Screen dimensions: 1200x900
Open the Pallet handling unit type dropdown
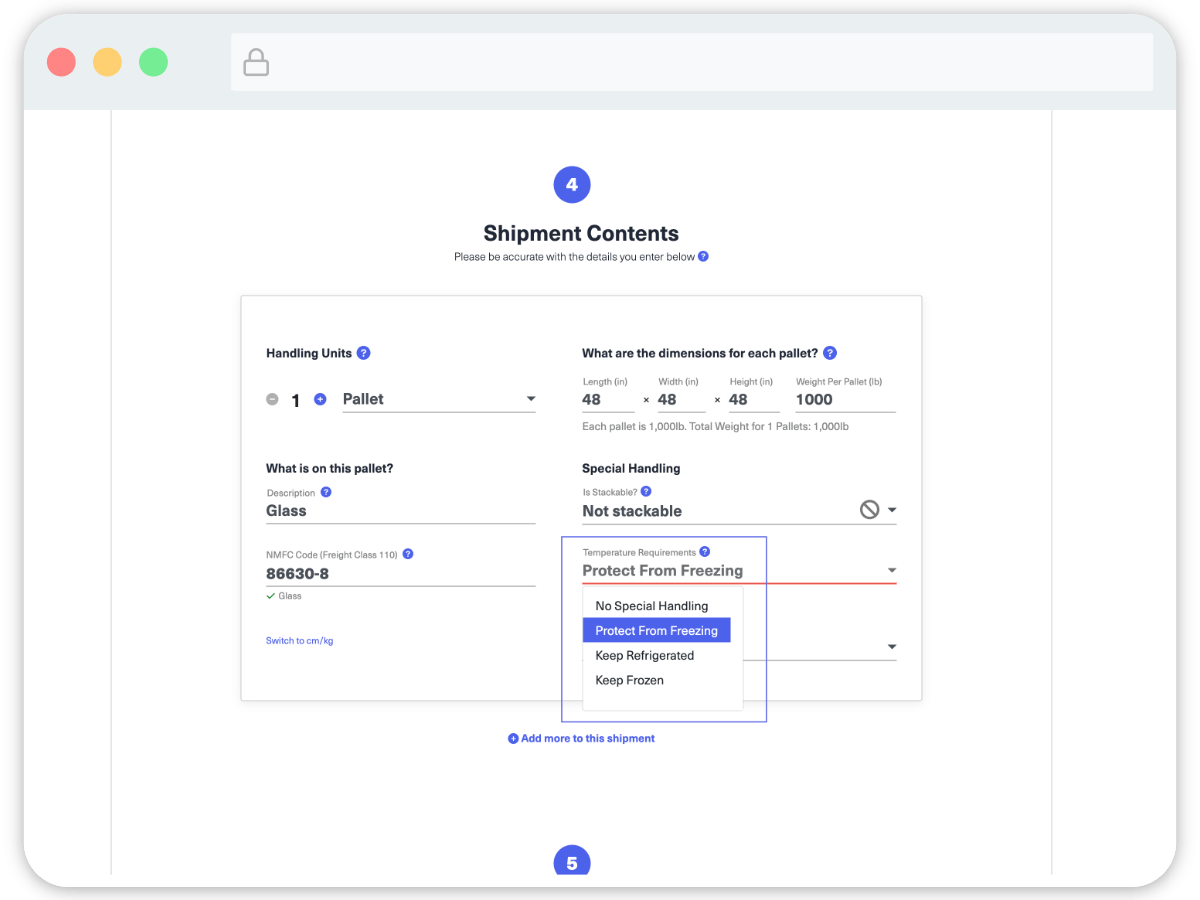click(439, 399)
